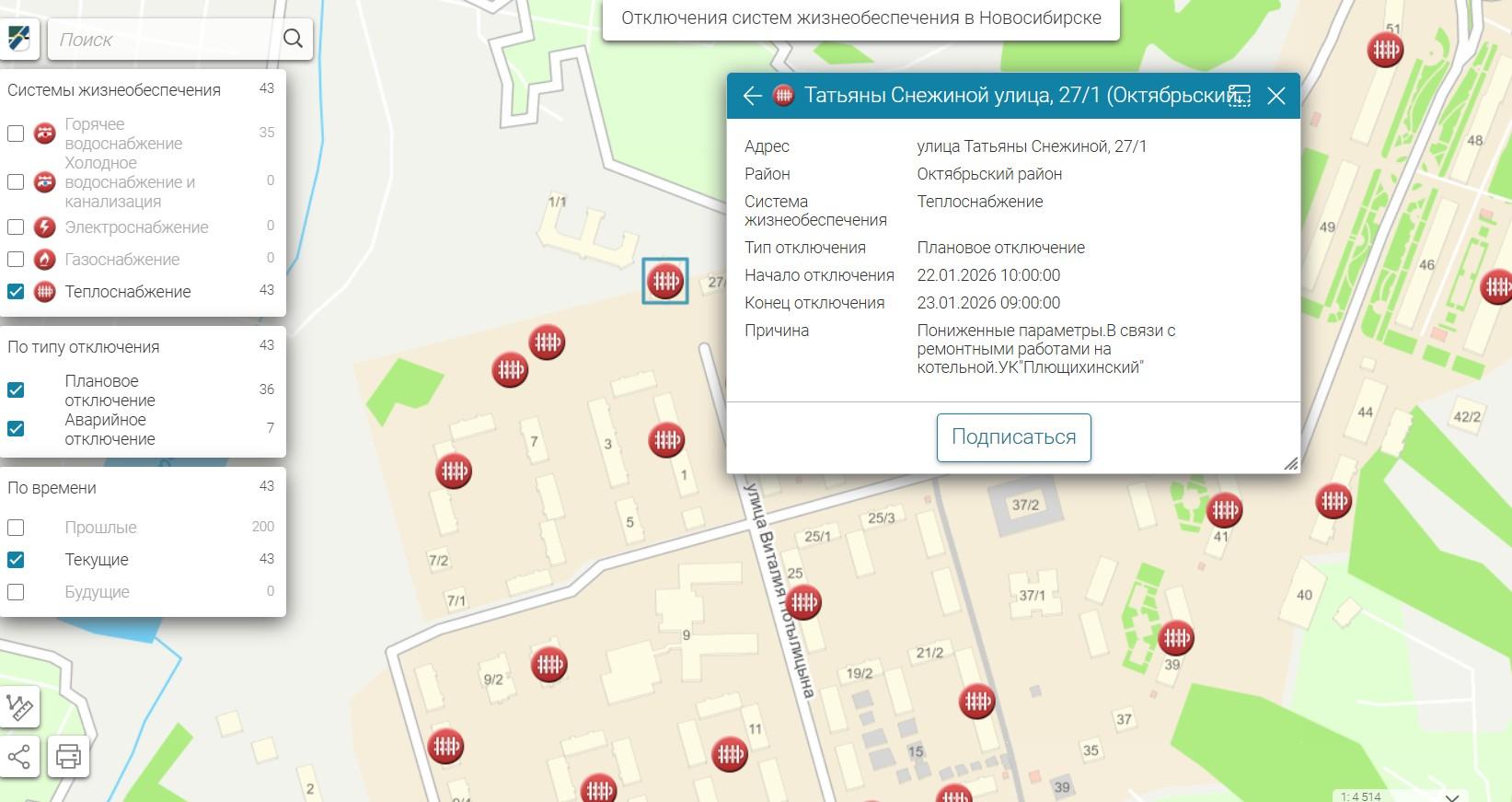Tick the Газоснабжение checkbox
This screenshot has width=1512, height=802.
(x=16, y=259)
